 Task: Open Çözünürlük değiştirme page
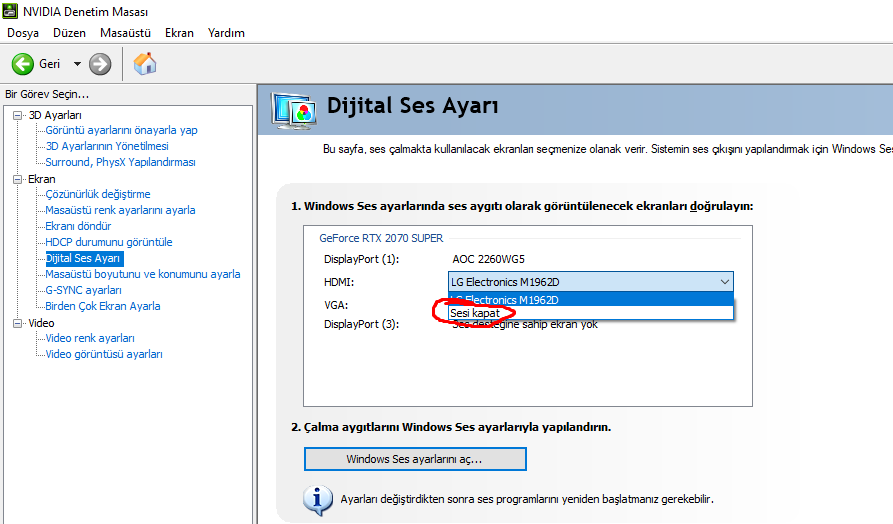pos(98,194)
